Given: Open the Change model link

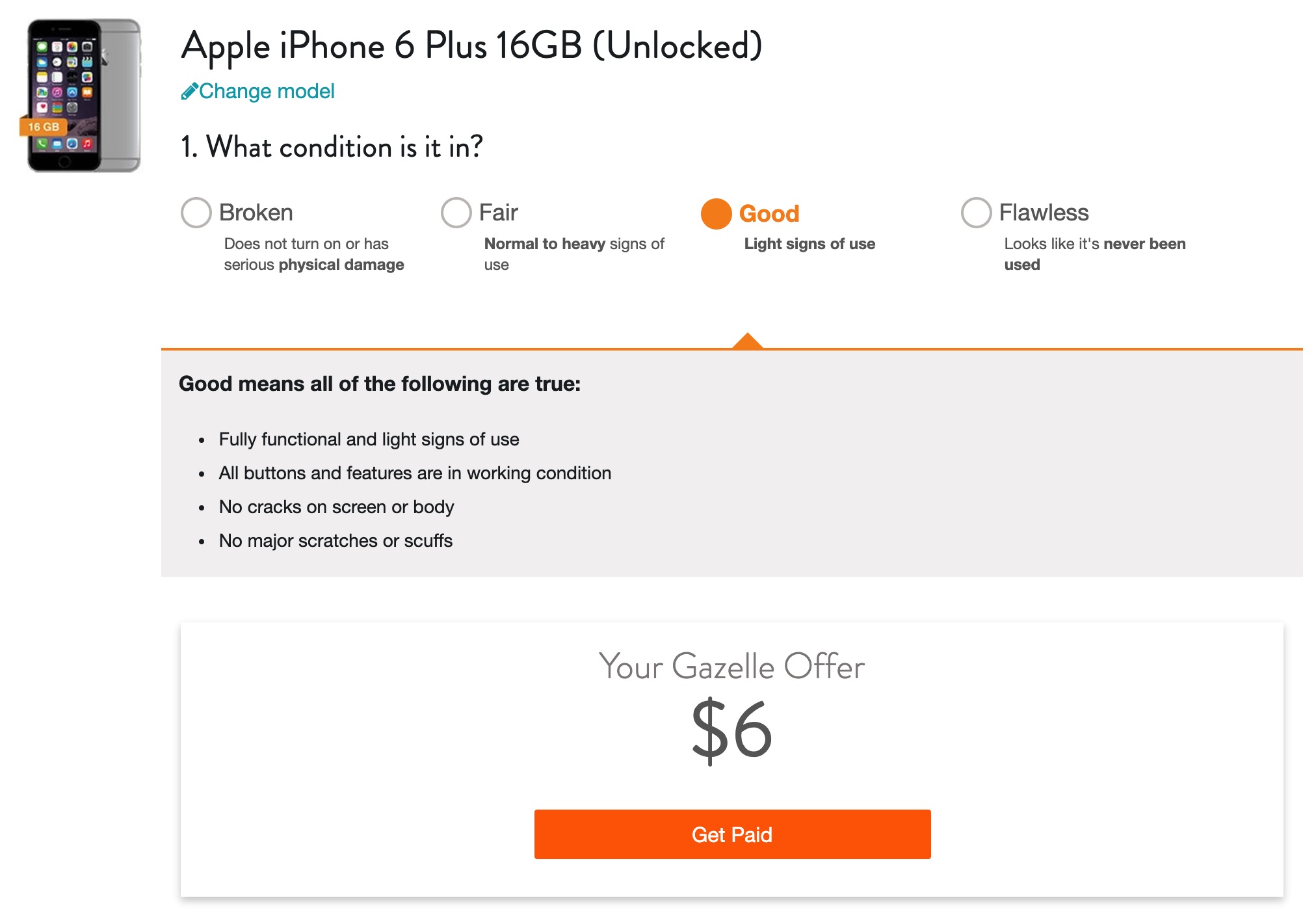Looking at the screenshot, I should coord(267,92).
